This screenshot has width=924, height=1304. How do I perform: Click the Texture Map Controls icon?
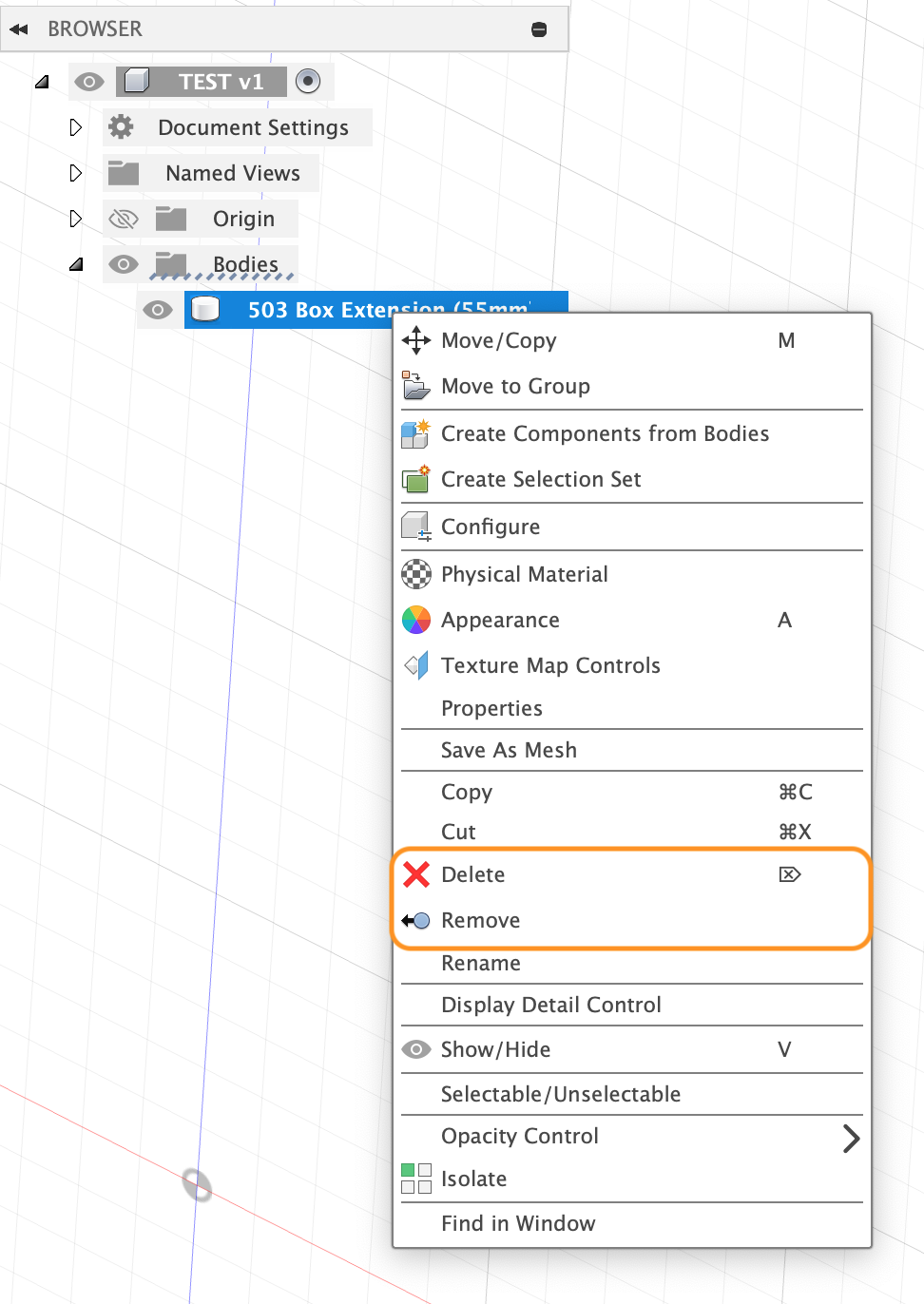[416, 665]
